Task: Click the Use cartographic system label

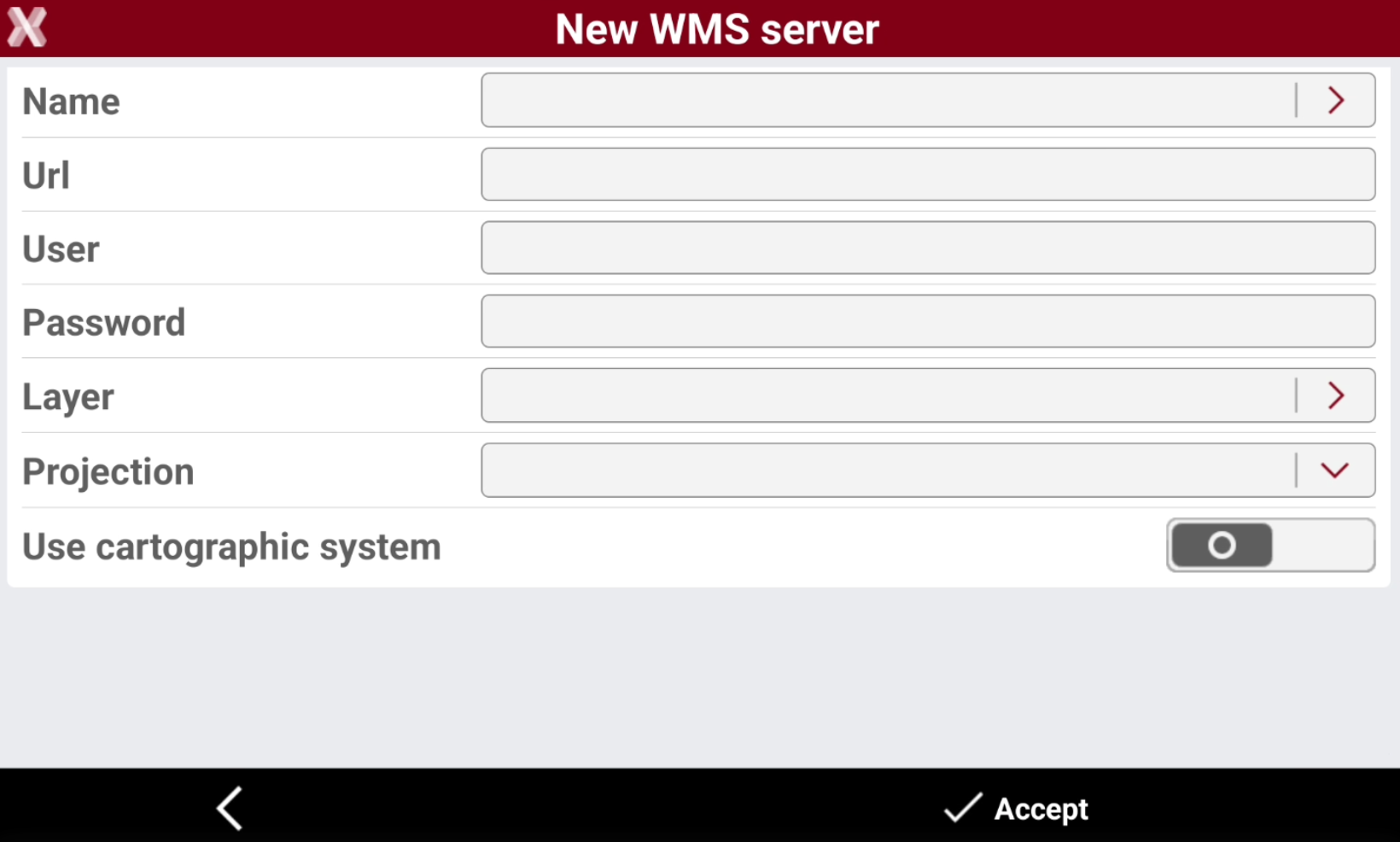Action: point(231,547)
